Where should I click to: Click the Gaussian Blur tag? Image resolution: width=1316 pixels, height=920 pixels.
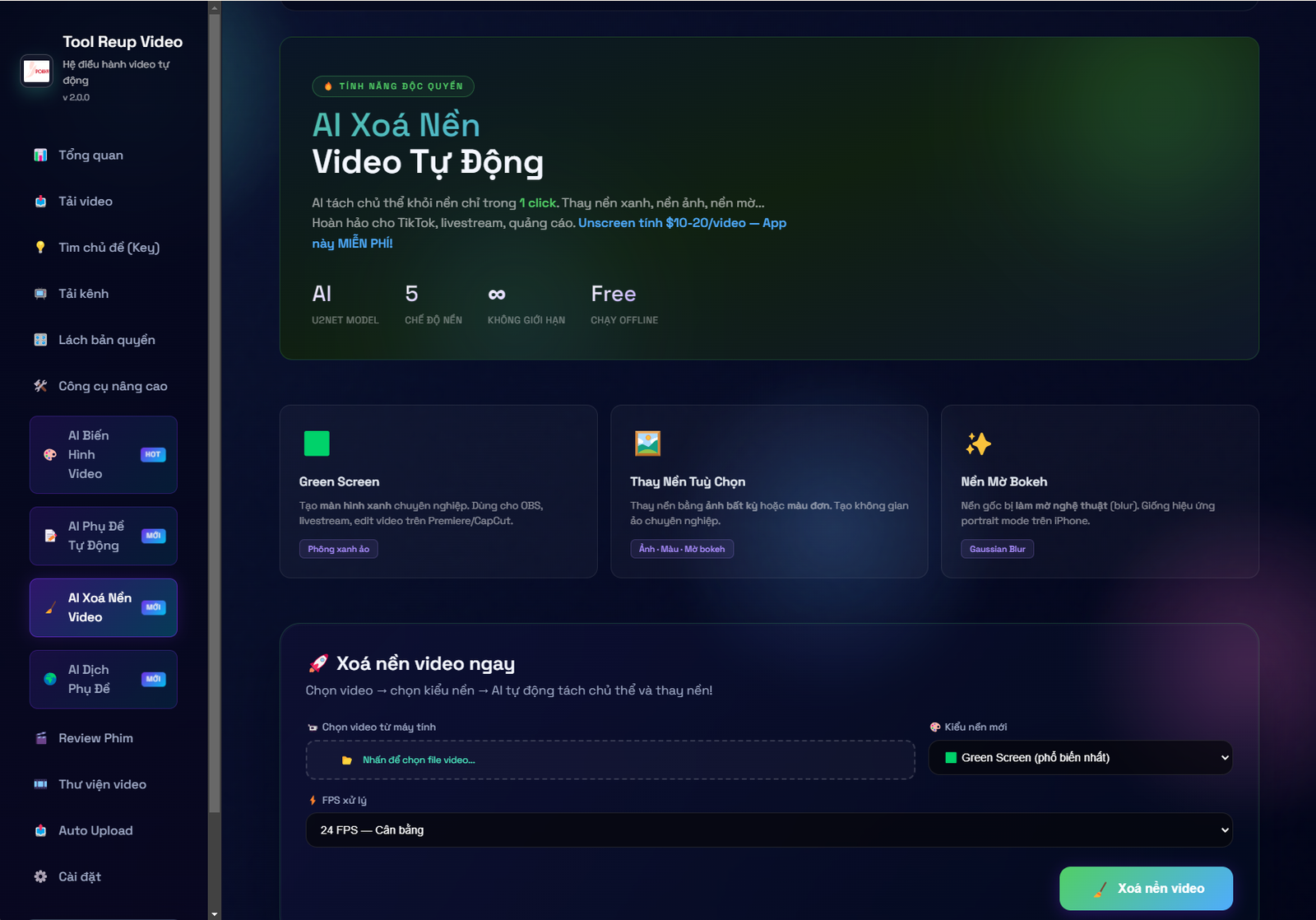click(997, 549)
